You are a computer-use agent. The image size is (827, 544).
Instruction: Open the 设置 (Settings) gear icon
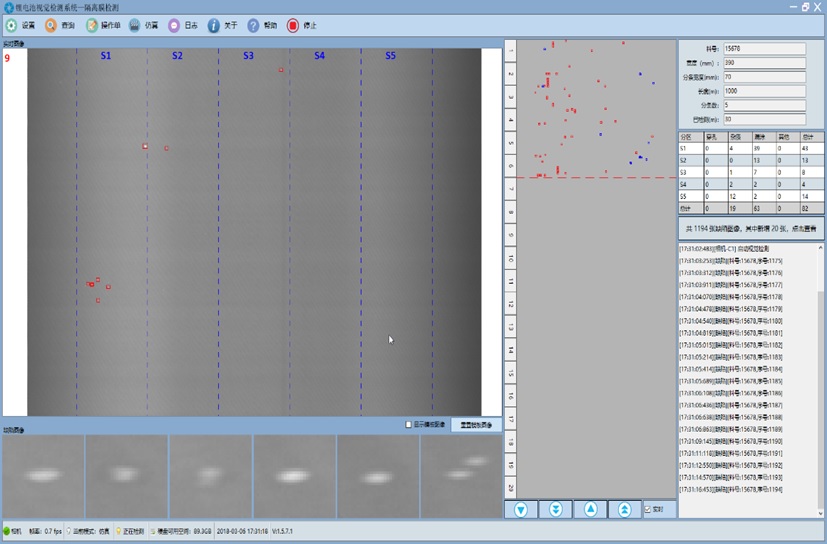point(12,25)
